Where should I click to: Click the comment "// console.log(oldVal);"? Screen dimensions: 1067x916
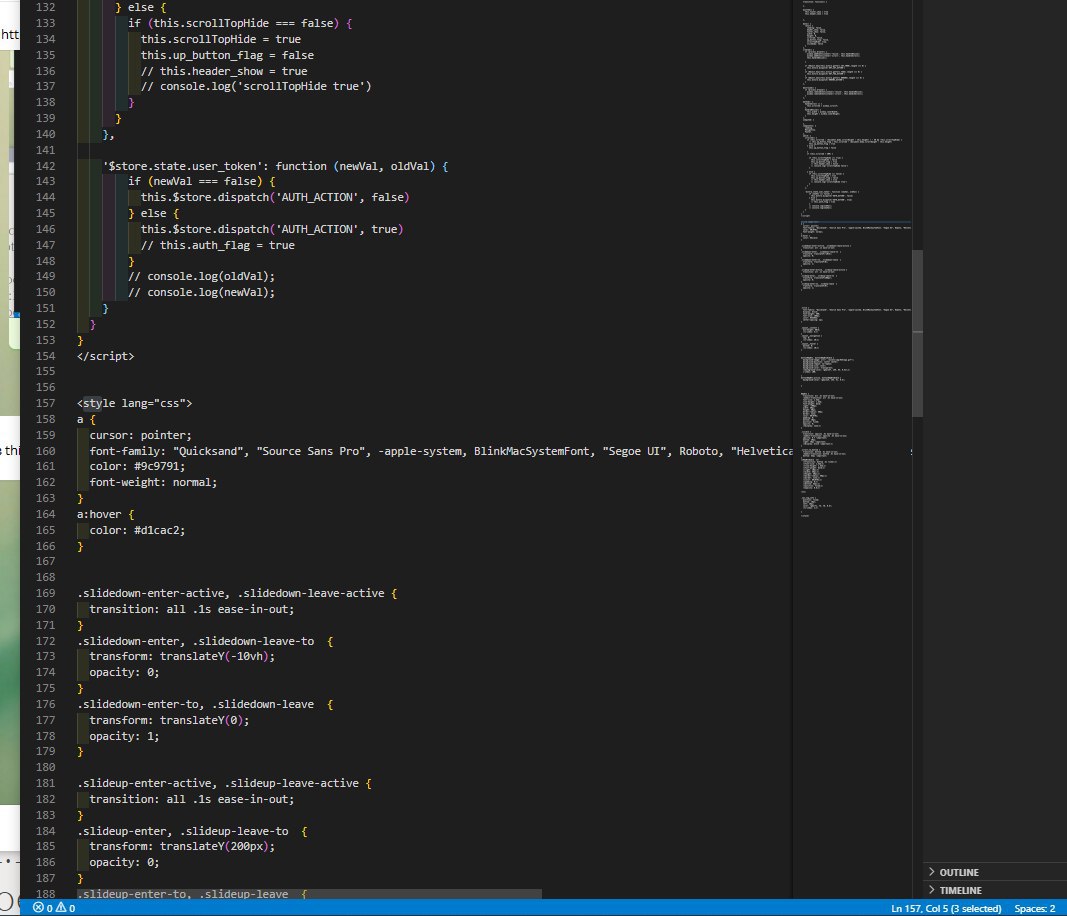(x=201, y=276)
